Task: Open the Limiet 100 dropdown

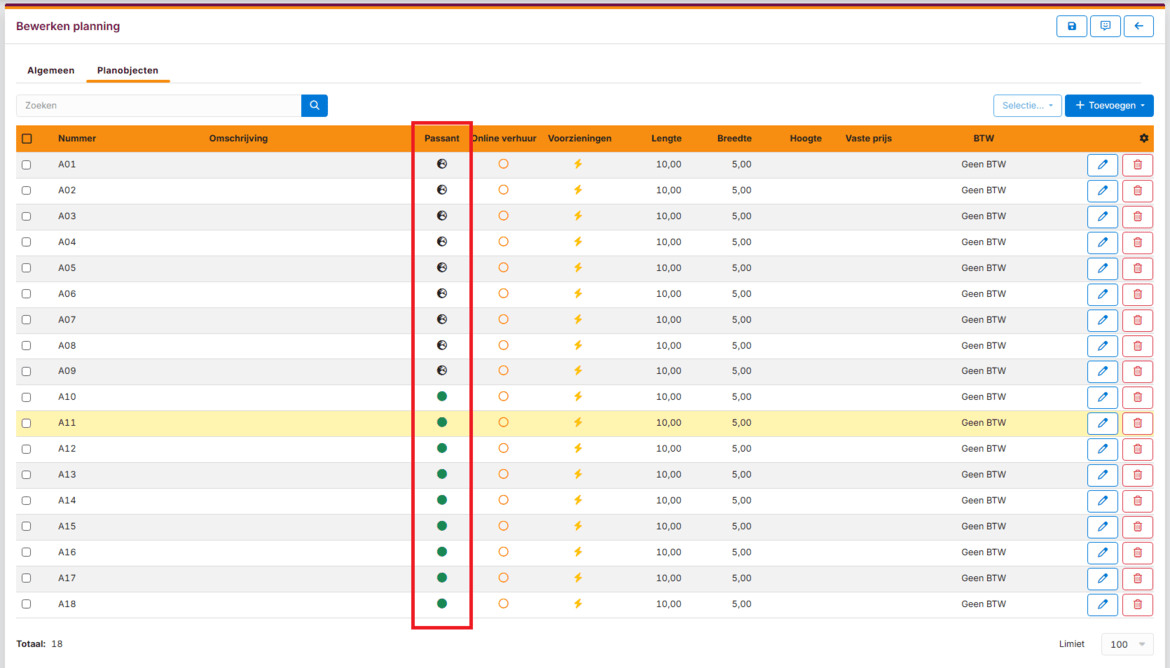Action: click(x=1127, y=644)
